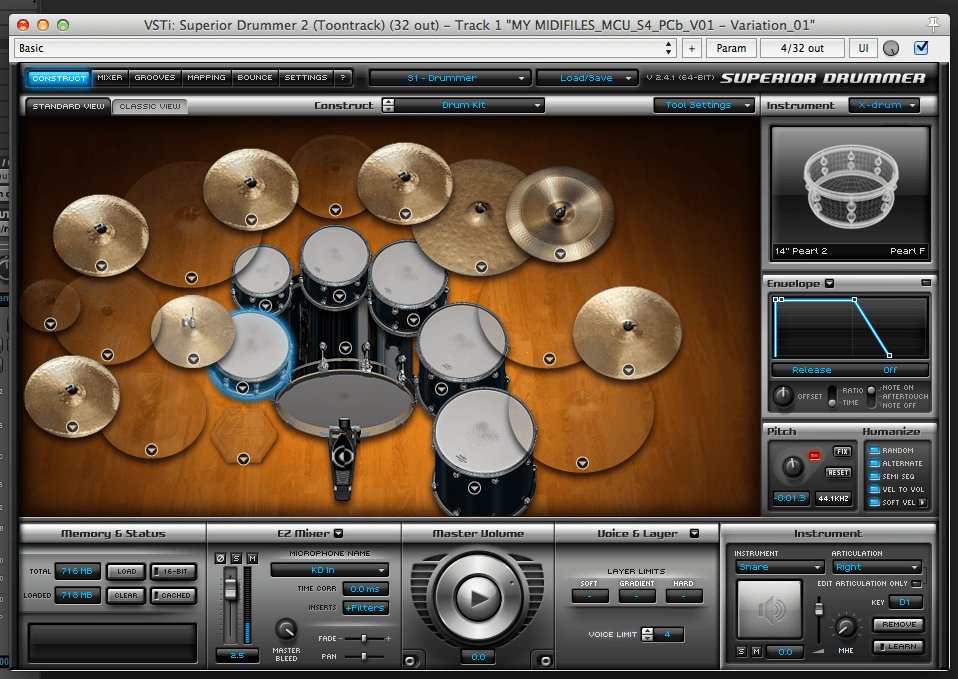The image size is (958, 679).
Task: Minimize the Envelope panel with corner button
Action: point(926,283)
